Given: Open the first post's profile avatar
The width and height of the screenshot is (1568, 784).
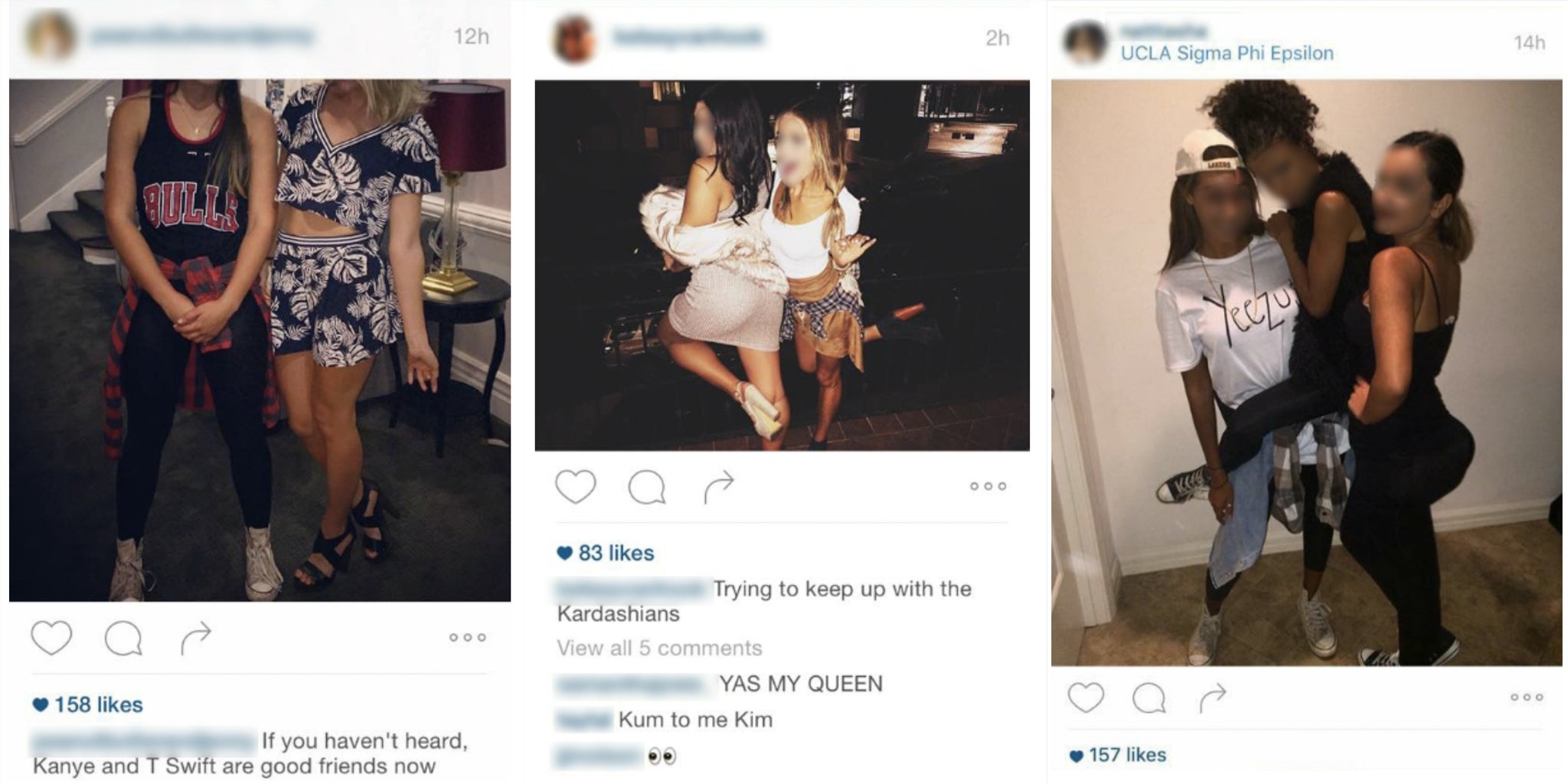Looking at the screenshot, I should (51, 36).
